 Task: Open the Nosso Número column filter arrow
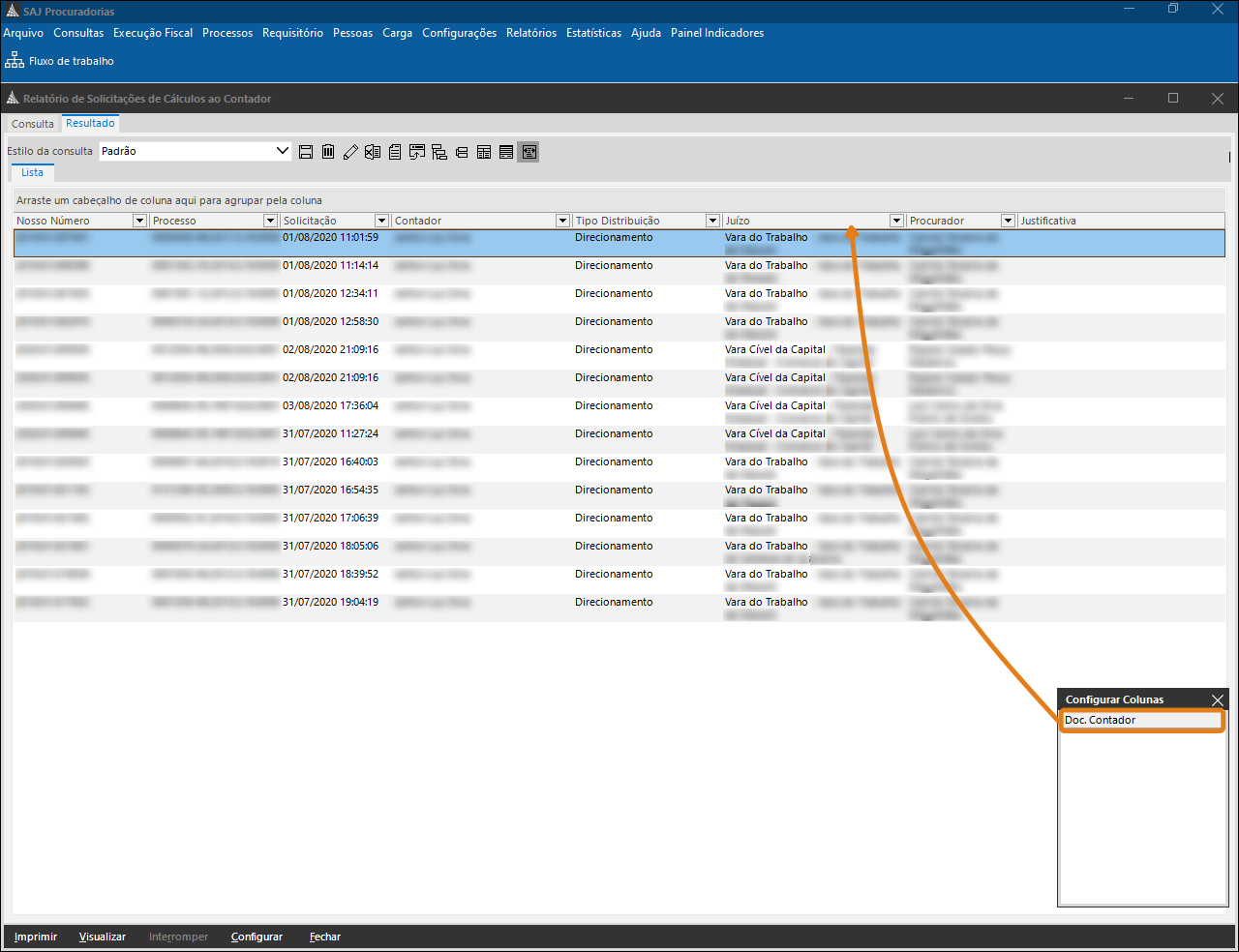[140, 221]
